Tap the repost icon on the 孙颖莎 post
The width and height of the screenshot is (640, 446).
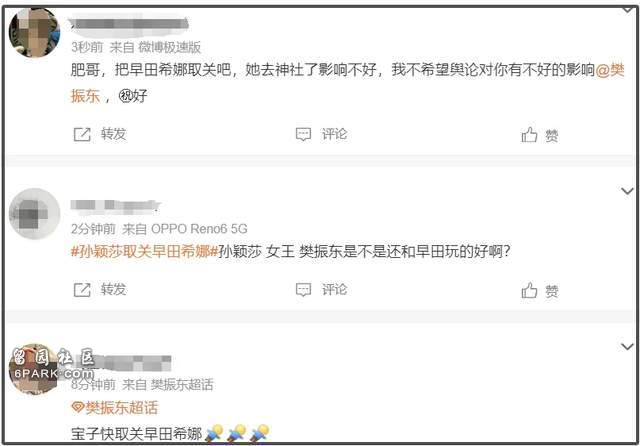[x=82, y=290]
